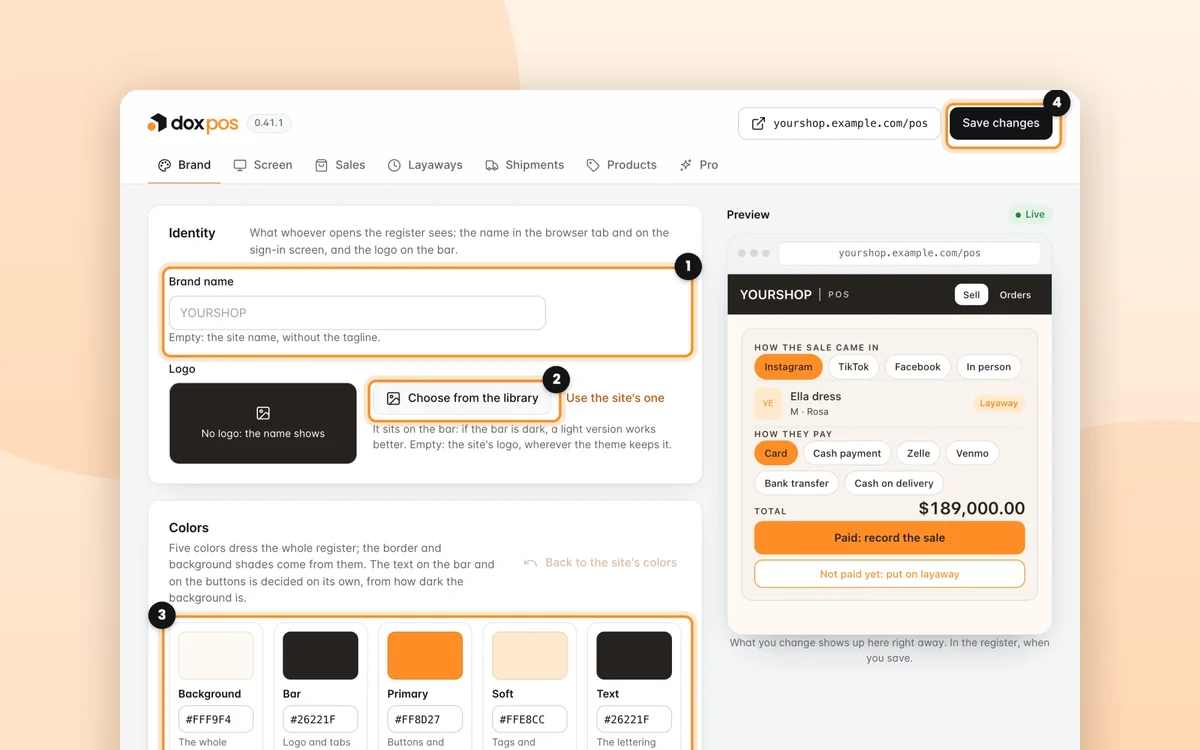Select the Venmo payment chip
Viewport: 1200px width, 750px height.
coord(972,453)
